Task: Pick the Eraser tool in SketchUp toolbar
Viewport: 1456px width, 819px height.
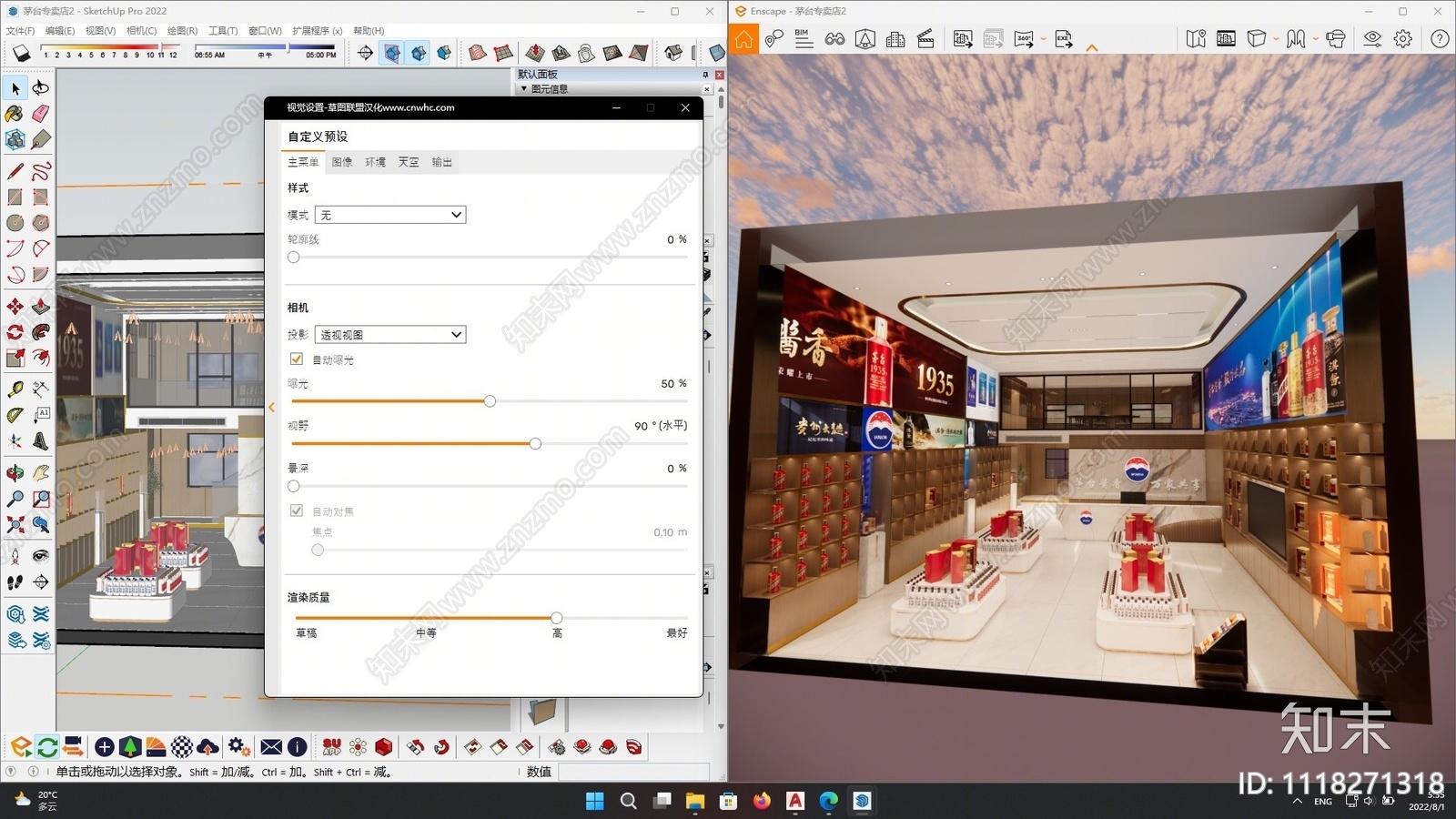Action: [x=41, y=114]
